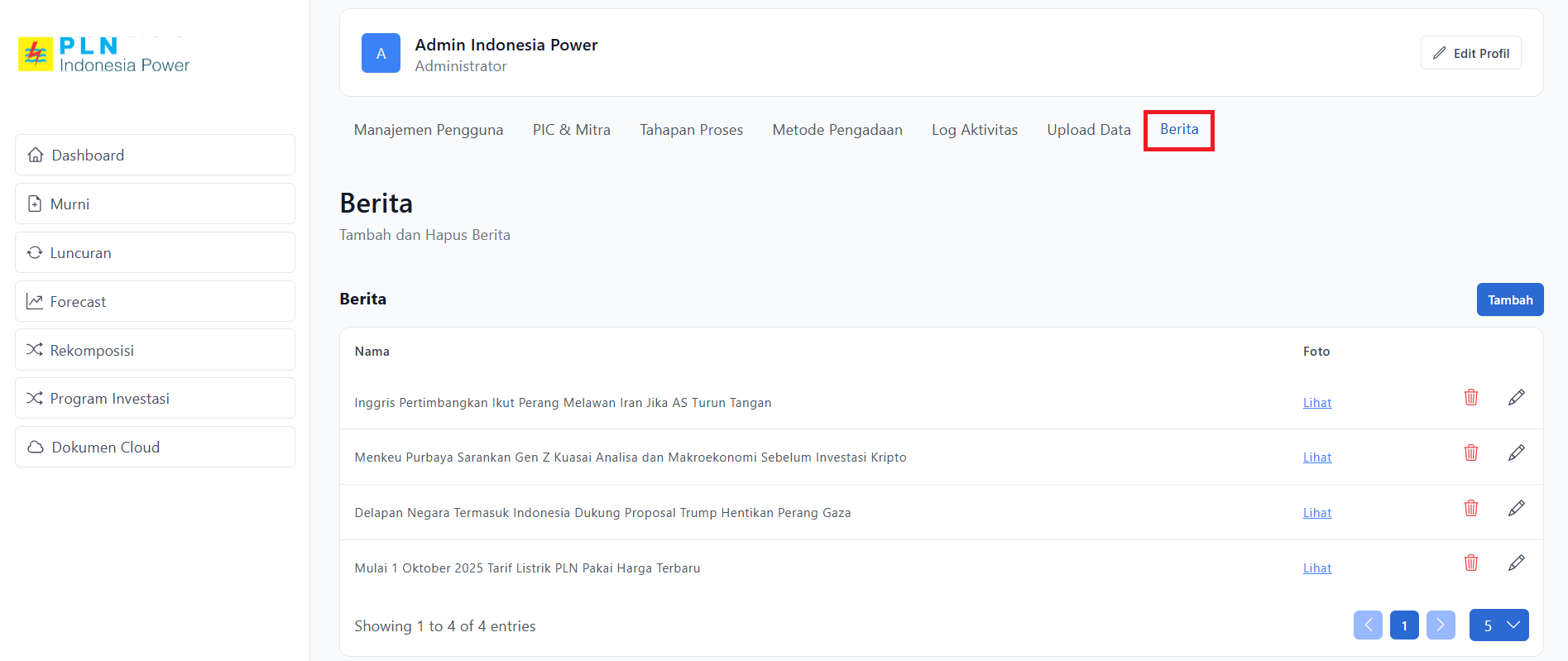Edit the Inggris Pertimbangkan news entry
The image size is (1568, 661).
point(1516,398)
